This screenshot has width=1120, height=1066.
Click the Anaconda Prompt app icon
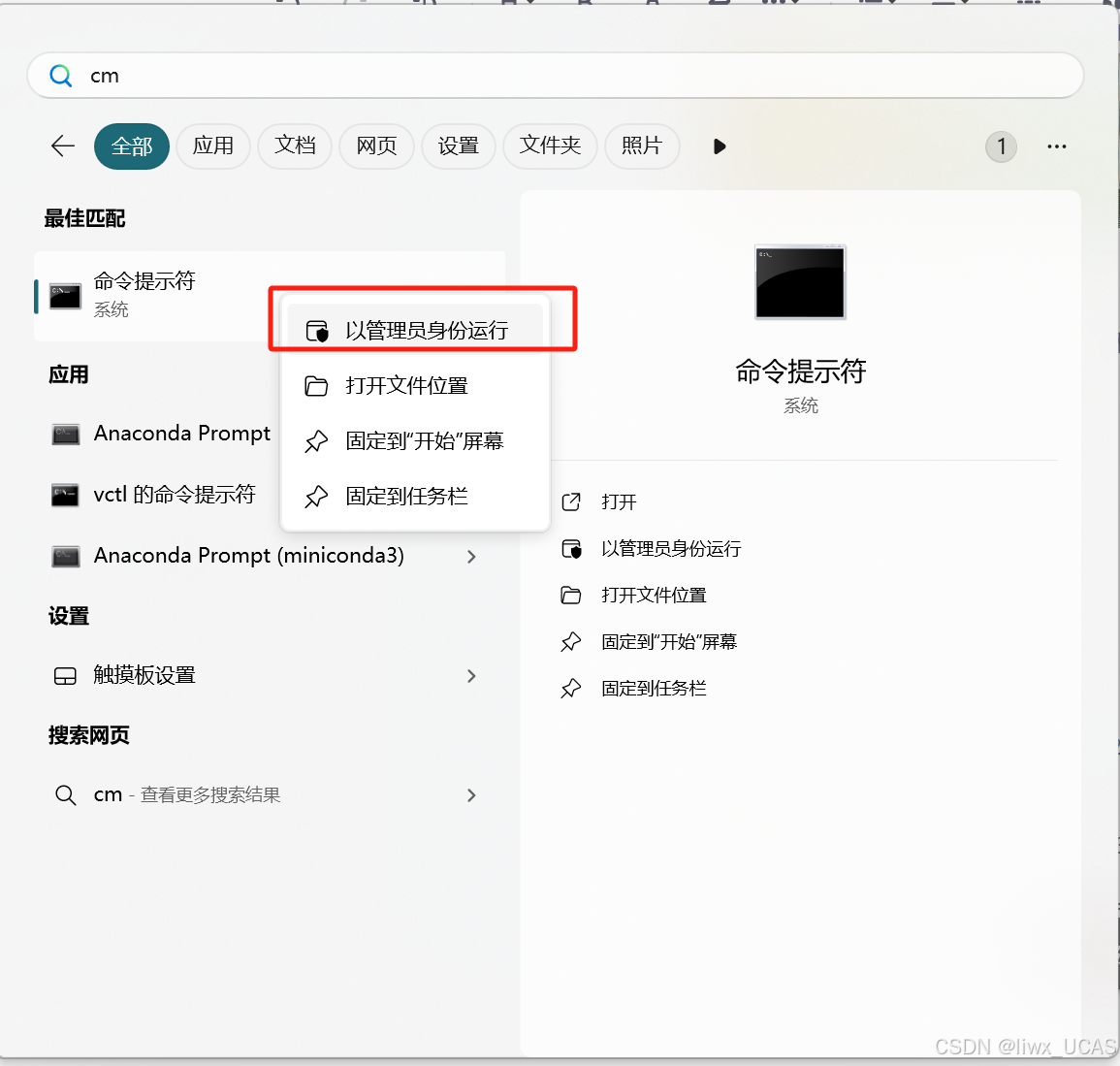(66, 434)
